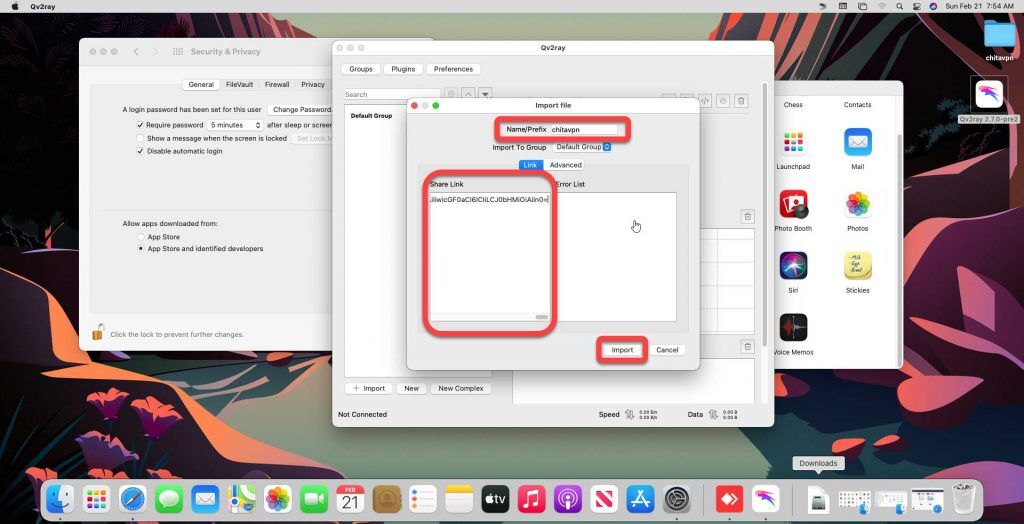Click the lock icon in Security & Privacy
This screenshot has width=1024, height=524.
pos(98,333)
